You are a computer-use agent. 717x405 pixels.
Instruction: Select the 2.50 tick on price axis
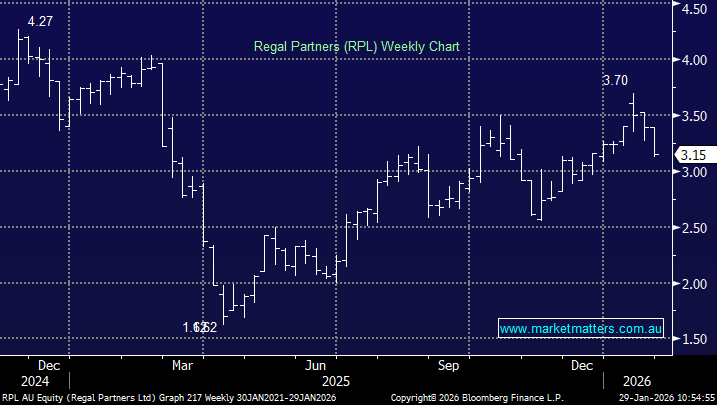point(693,228)
